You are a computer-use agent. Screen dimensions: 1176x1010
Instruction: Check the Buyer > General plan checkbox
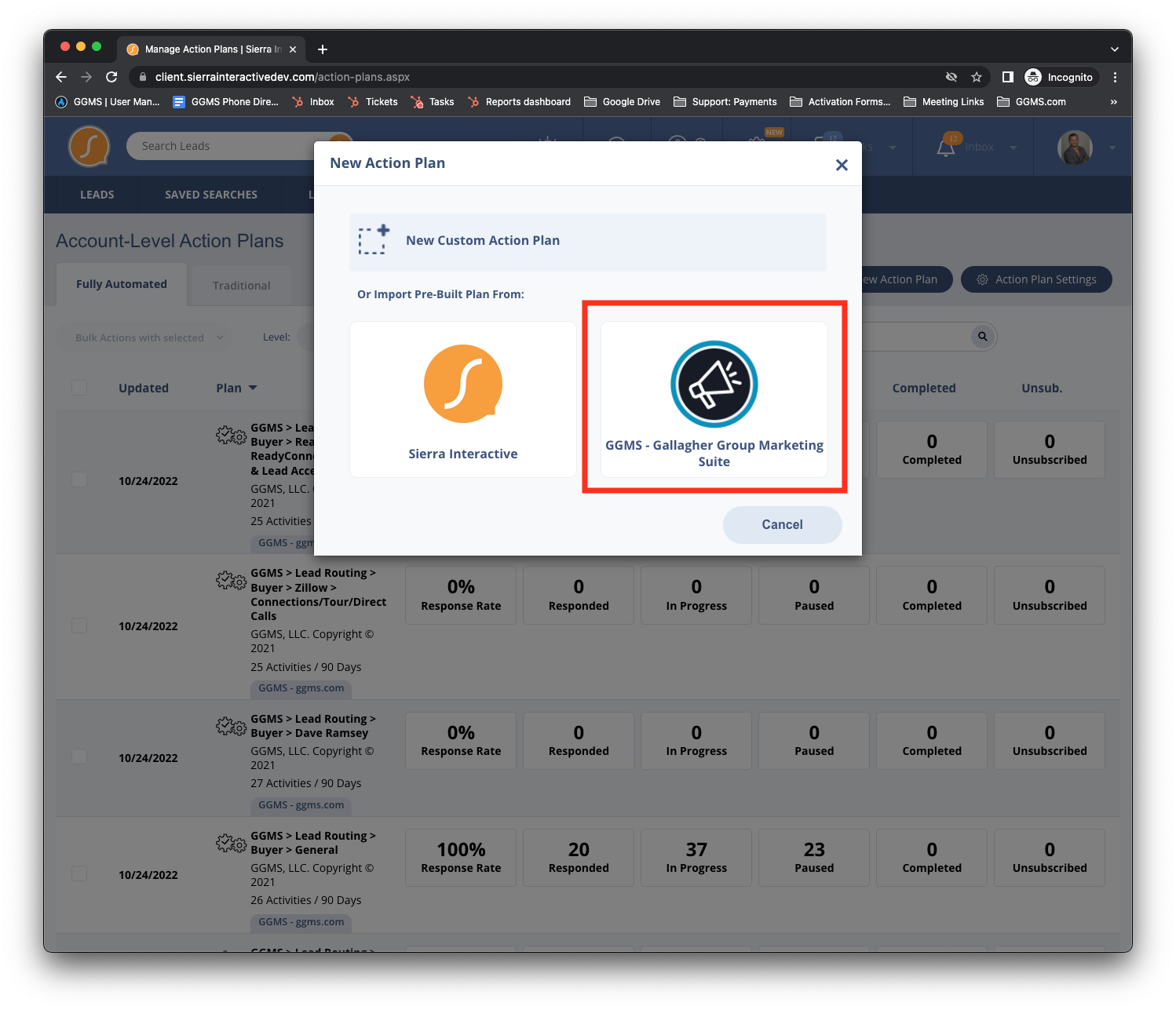click(79, 873)
